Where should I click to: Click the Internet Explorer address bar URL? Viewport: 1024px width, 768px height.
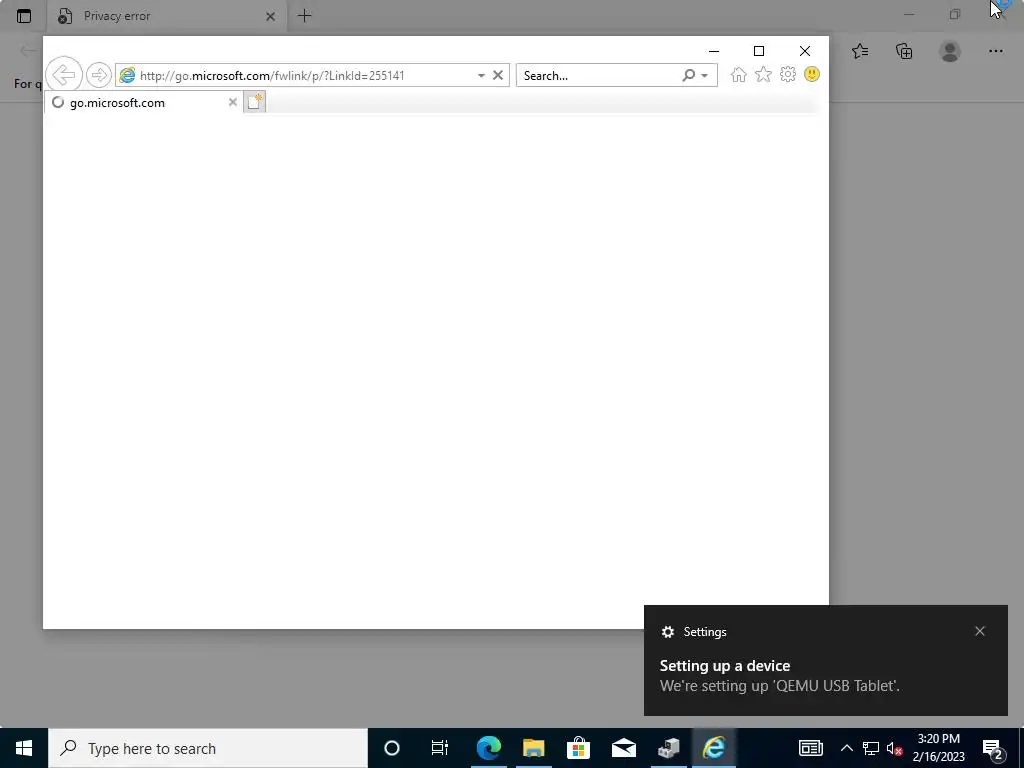[272, 76]
